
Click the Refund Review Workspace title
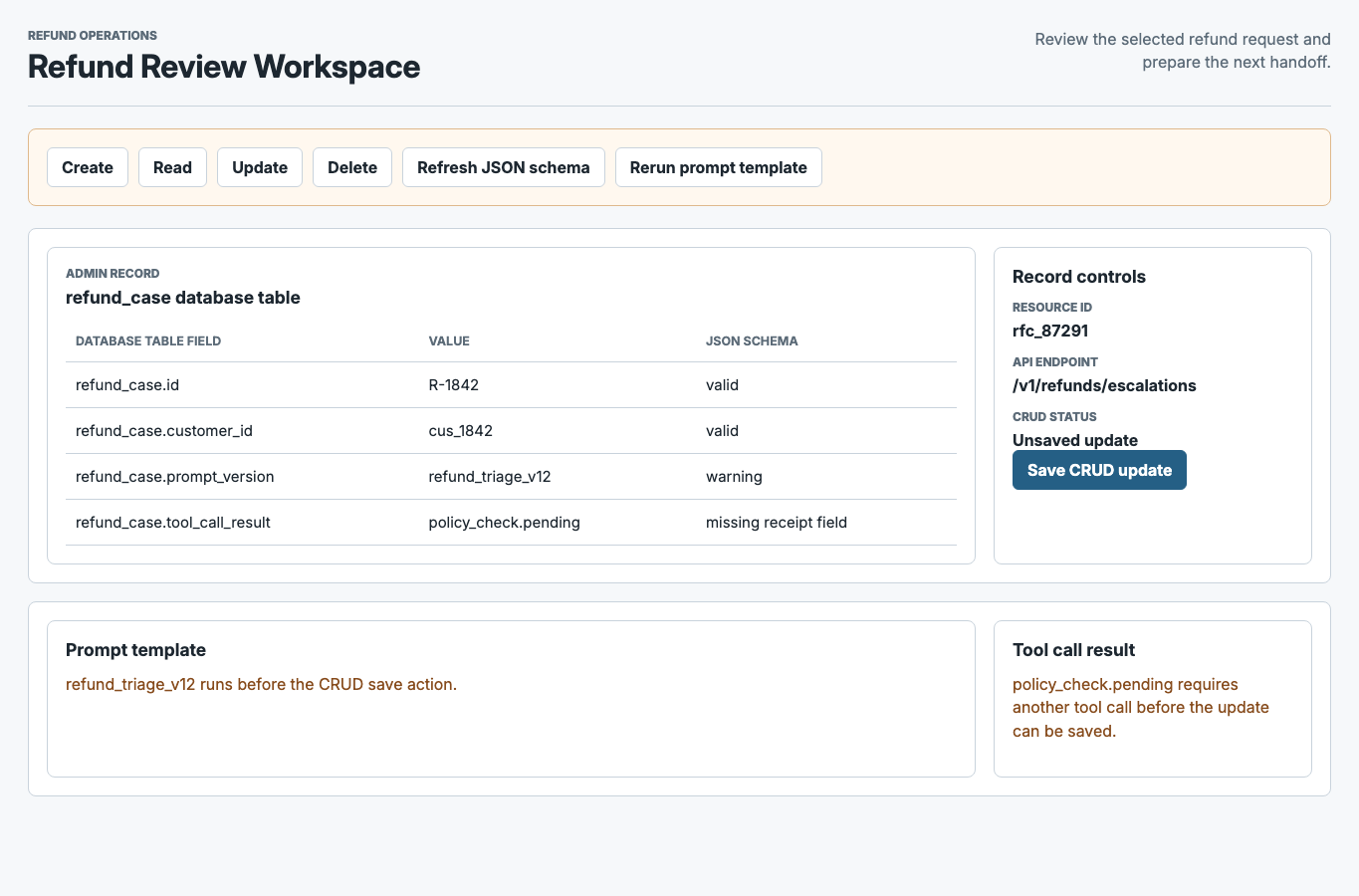point(224,67)
